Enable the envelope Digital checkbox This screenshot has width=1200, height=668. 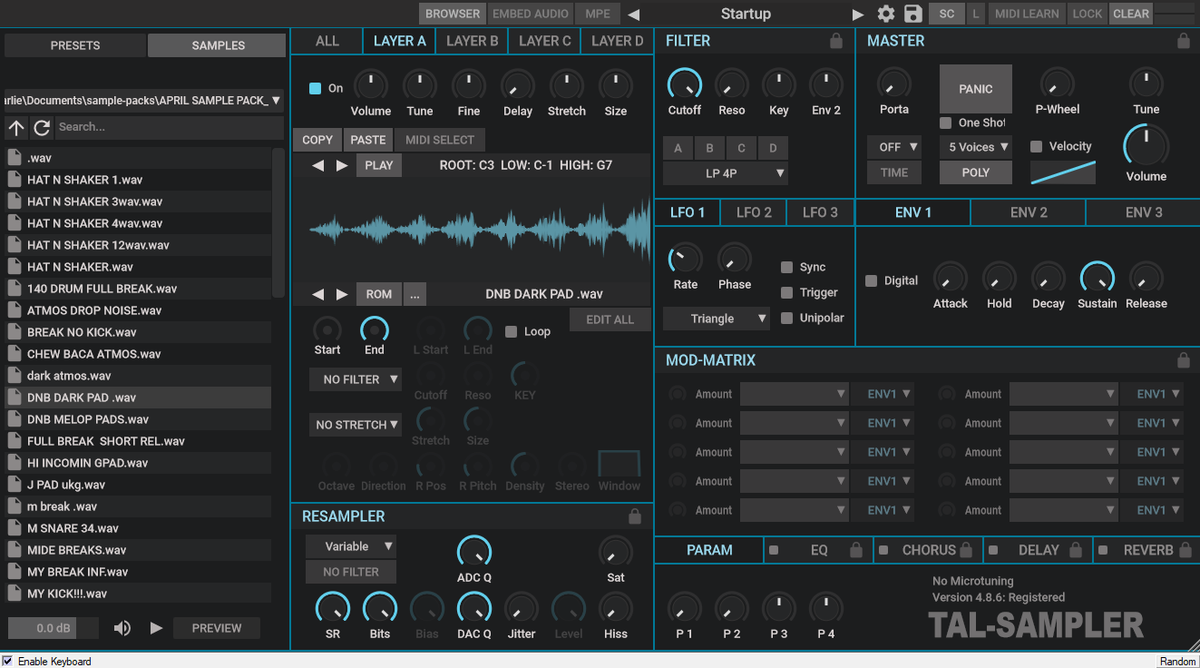(x=871, y=280)
